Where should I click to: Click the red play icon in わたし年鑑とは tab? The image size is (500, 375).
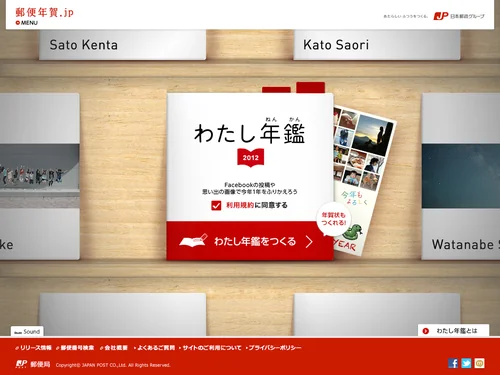[426, 331]
